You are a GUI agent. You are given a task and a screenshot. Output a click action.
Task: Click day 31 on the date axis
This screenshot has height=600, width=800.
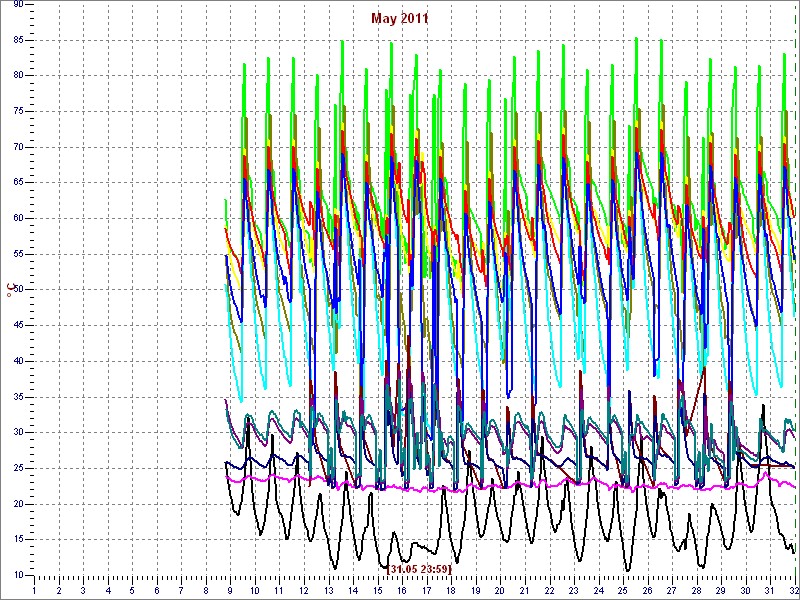pyautogui.click(x=769, y=591)
